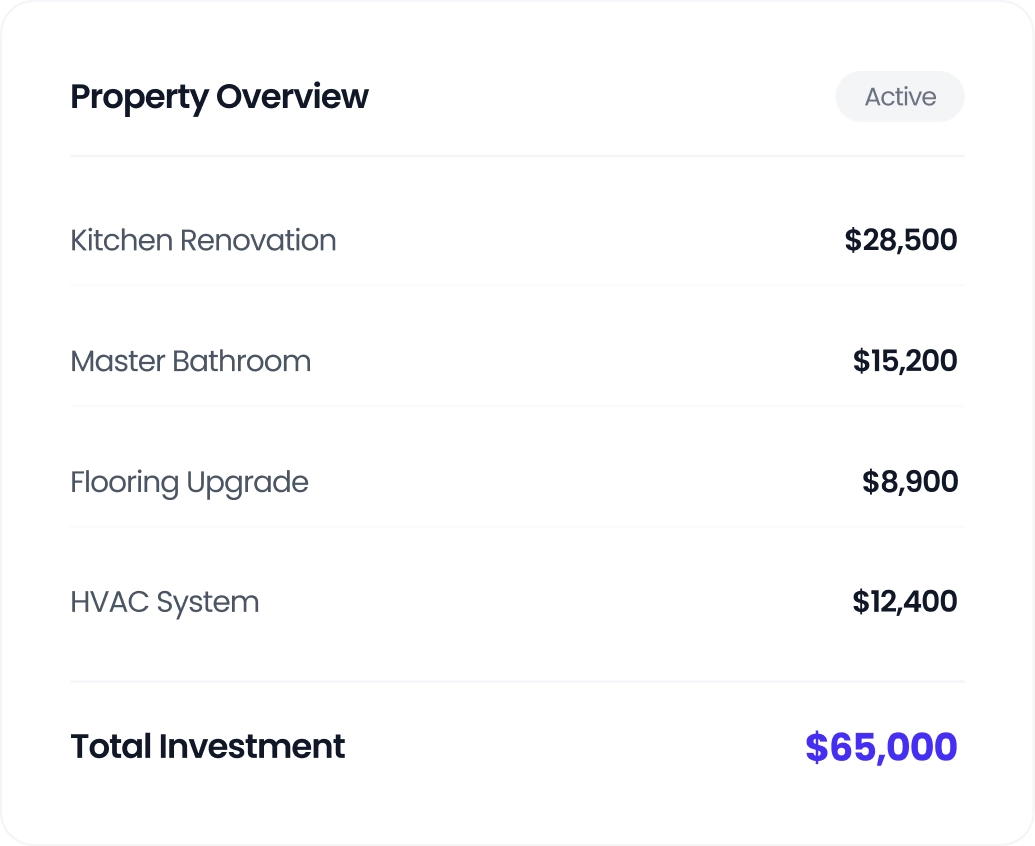Click the $15,200 Master Bathroom amount
1035x846 pixels.
[904, 361]
